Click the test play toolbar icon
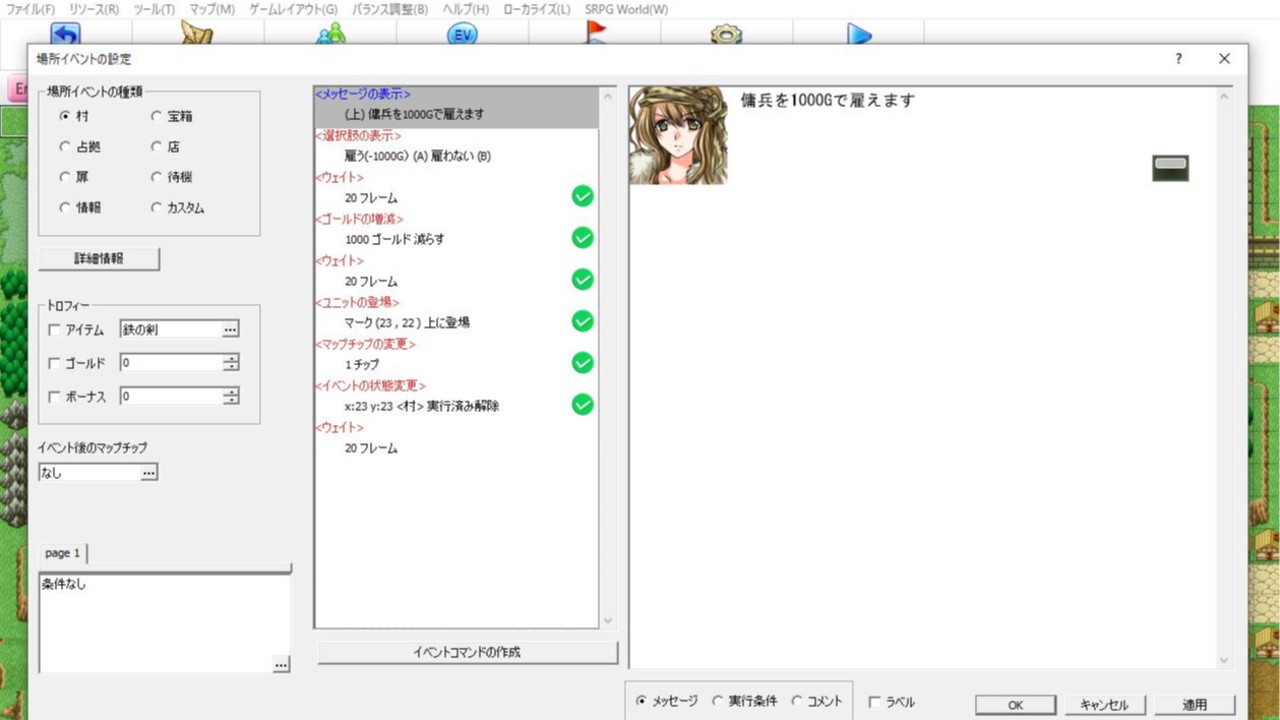 pyautogui.click(x=859, y=33)
